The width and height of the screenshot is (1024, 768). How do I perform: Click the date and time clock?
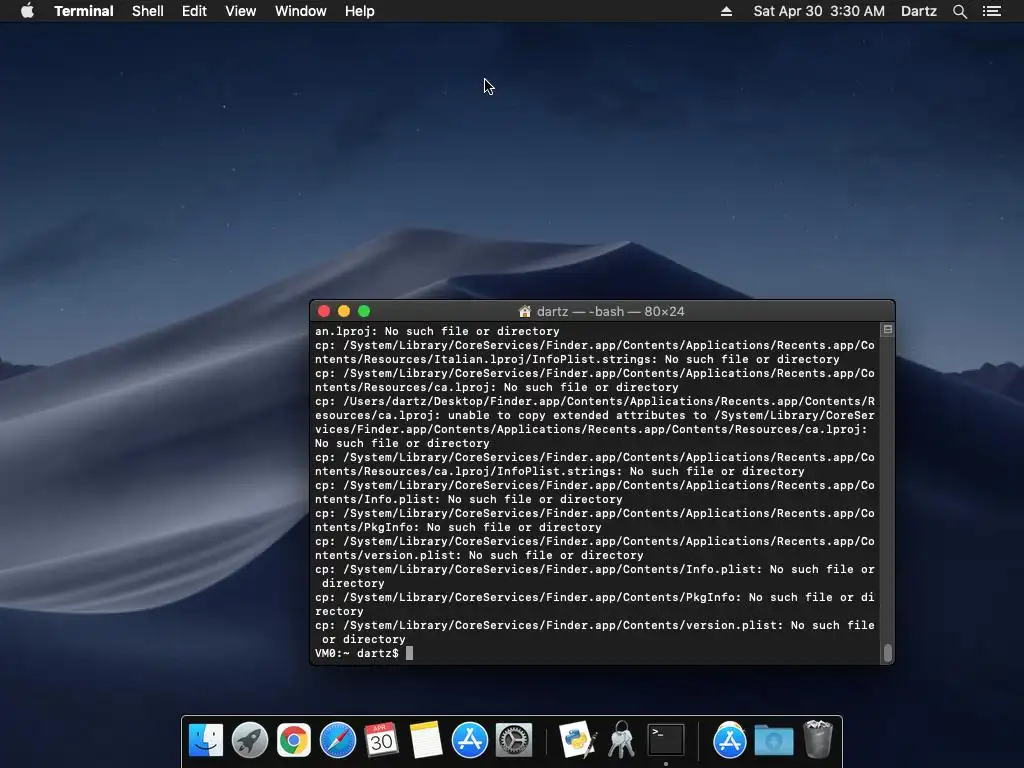[819, 11]
